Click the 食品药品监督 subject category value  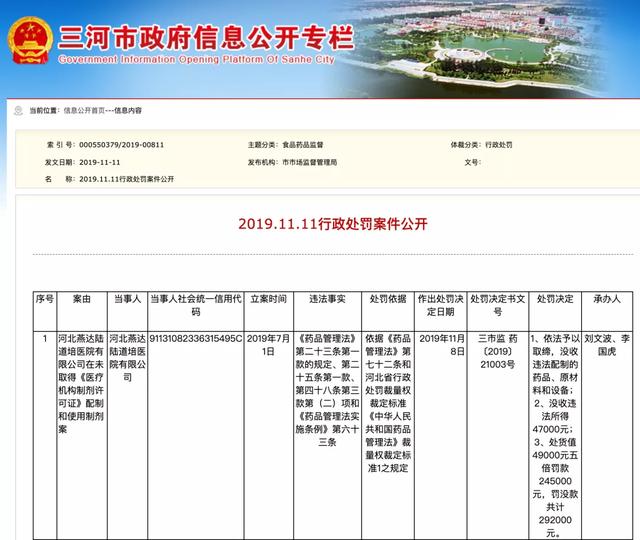pos(302,145)
